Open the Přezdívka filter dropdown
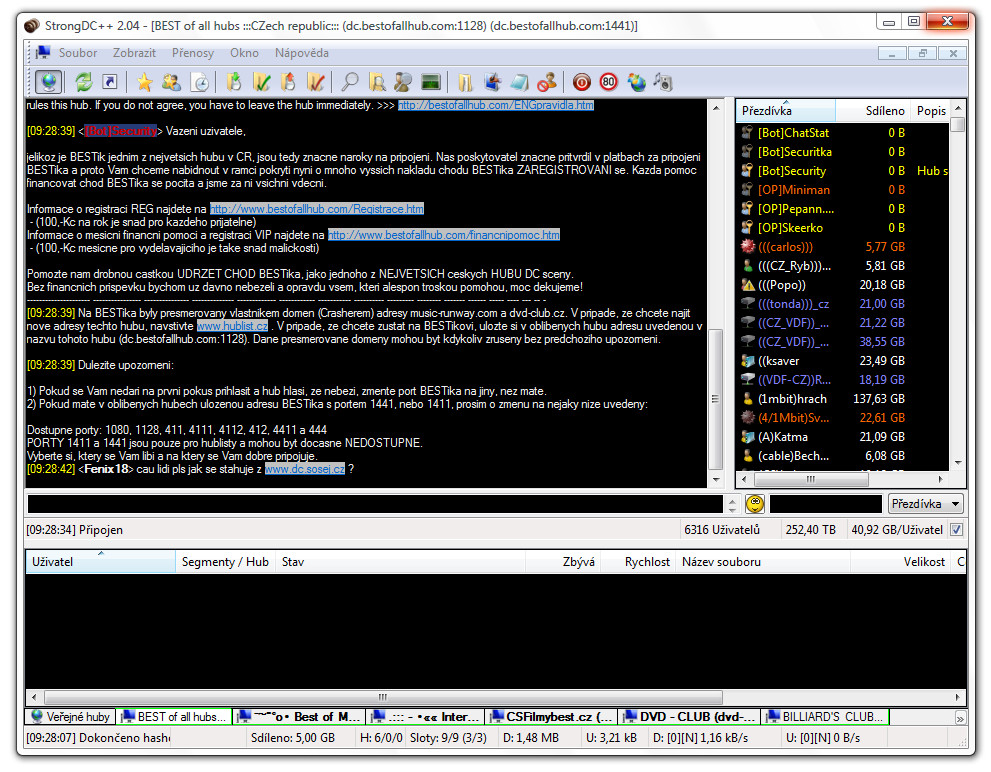991x772 pixels. (x=926, y=504)
